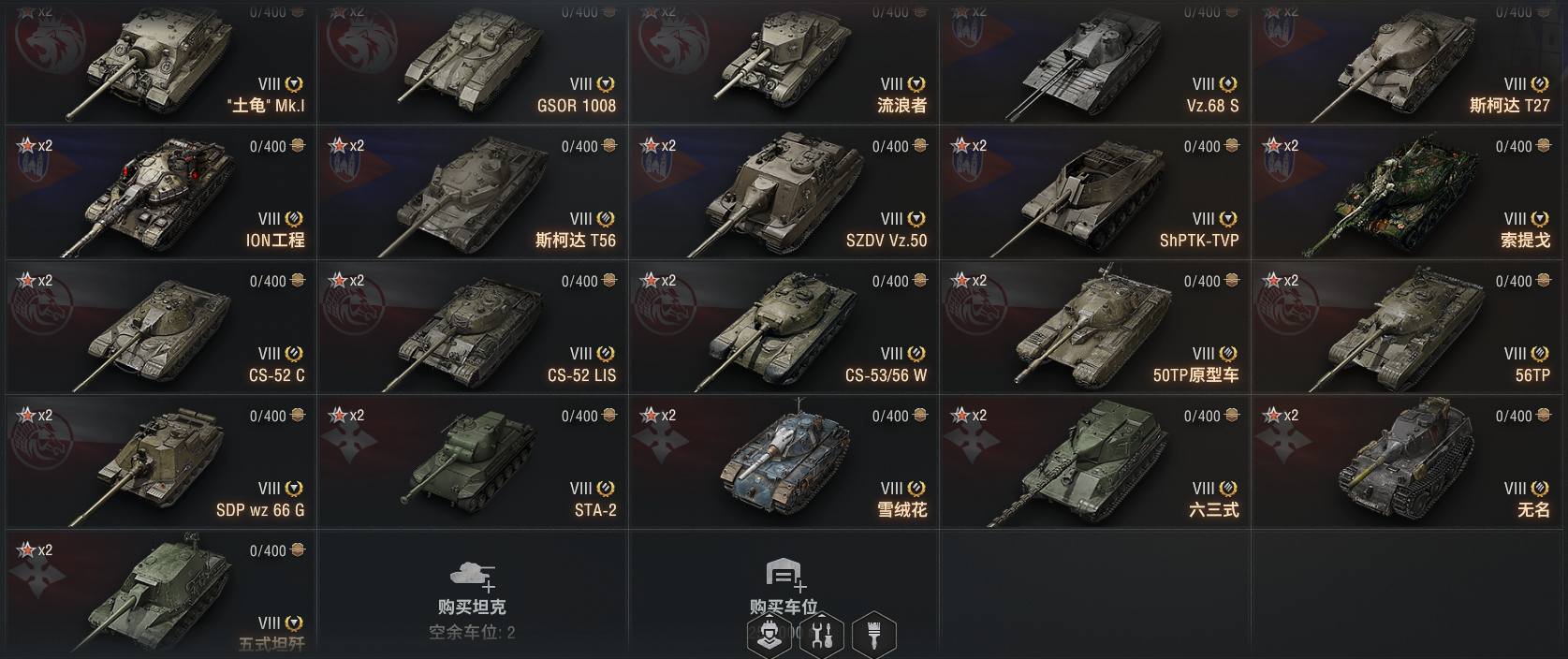
Task: Open the wrench and screwdriver maintenance icon
Action: pyautogui.click(x=822, y=636)
